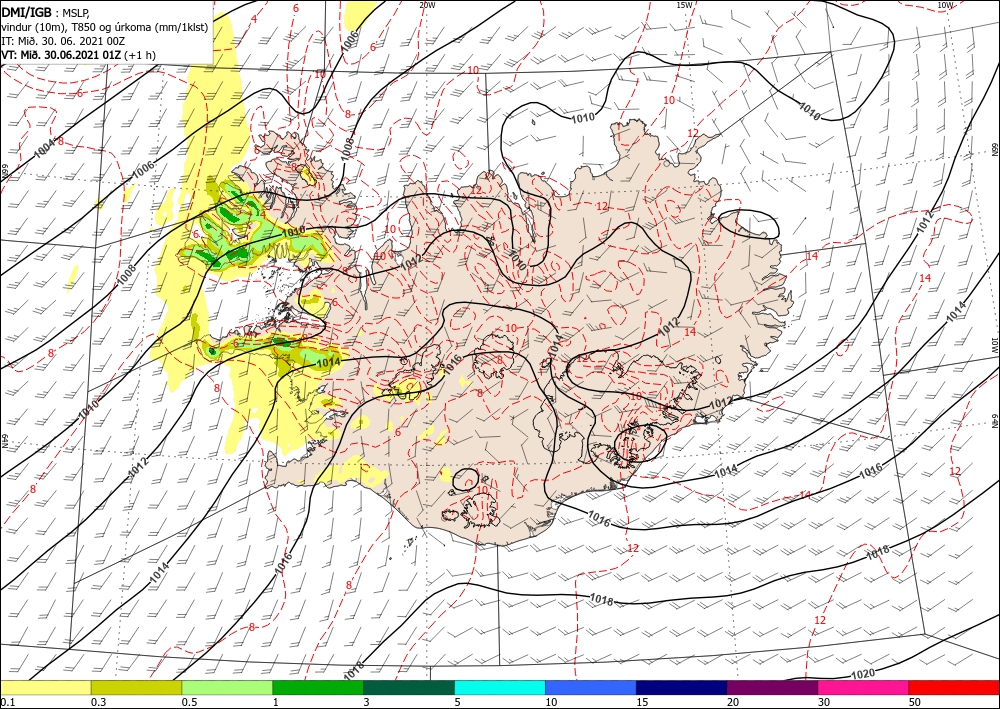Image resolution: width=1000 pixels, height=709 pixels.
Task: Click the yellow 0.1–0.3 precipitation legend swatch
Action: (x=46, y=687)
